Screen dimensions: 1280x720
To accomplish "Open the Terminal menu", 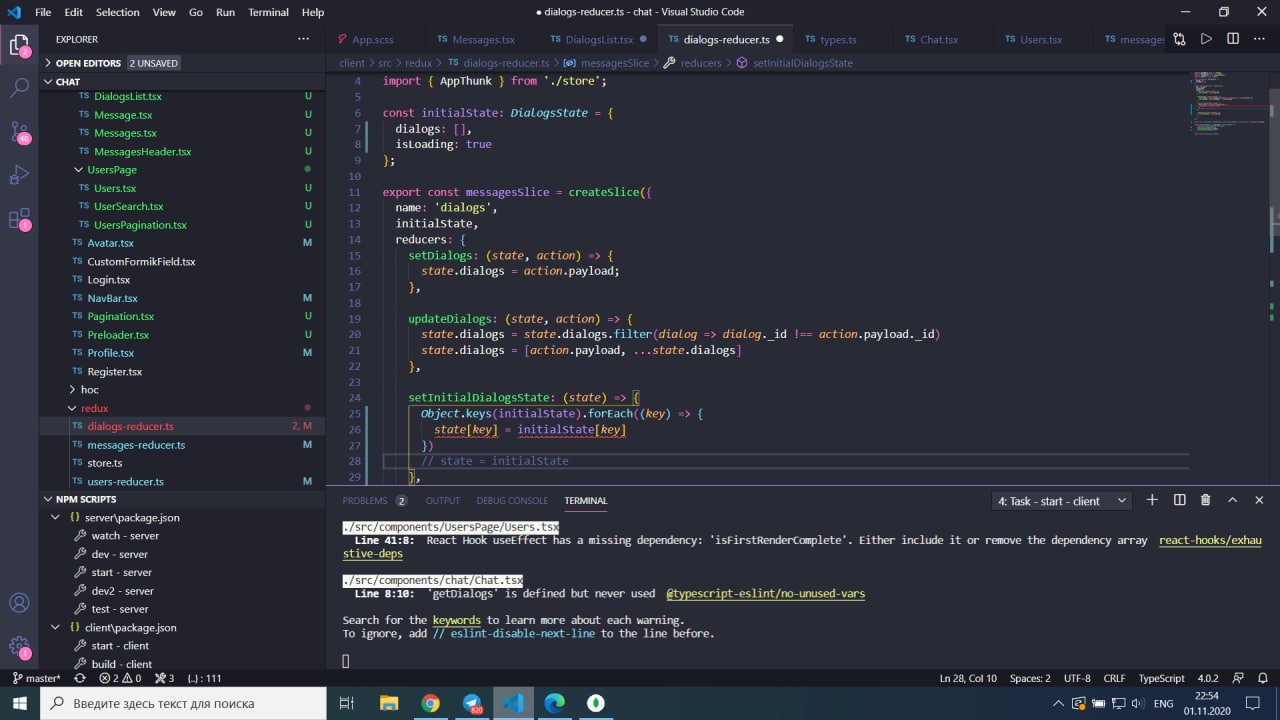I will [x=268, y=12].
